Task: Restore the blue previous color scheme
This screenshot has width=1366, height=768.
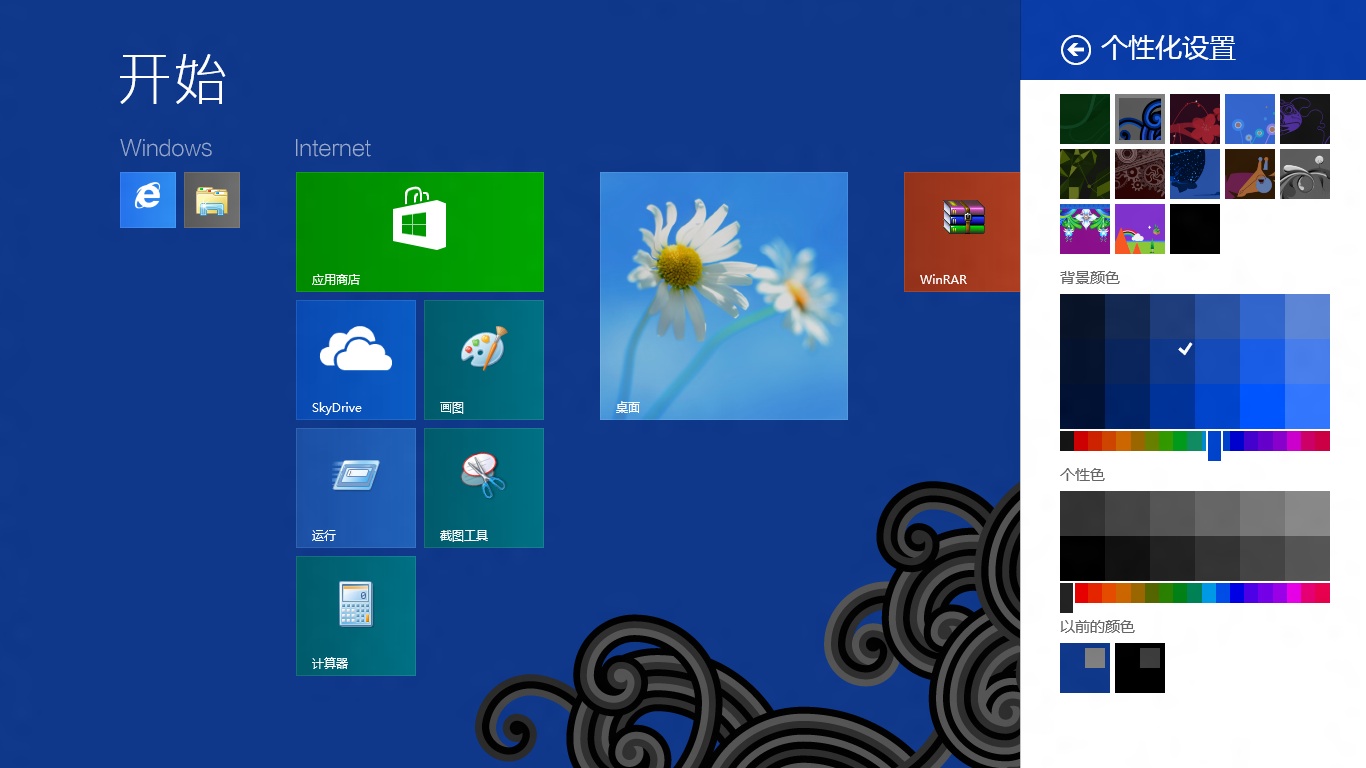Action: (1085, 668)
